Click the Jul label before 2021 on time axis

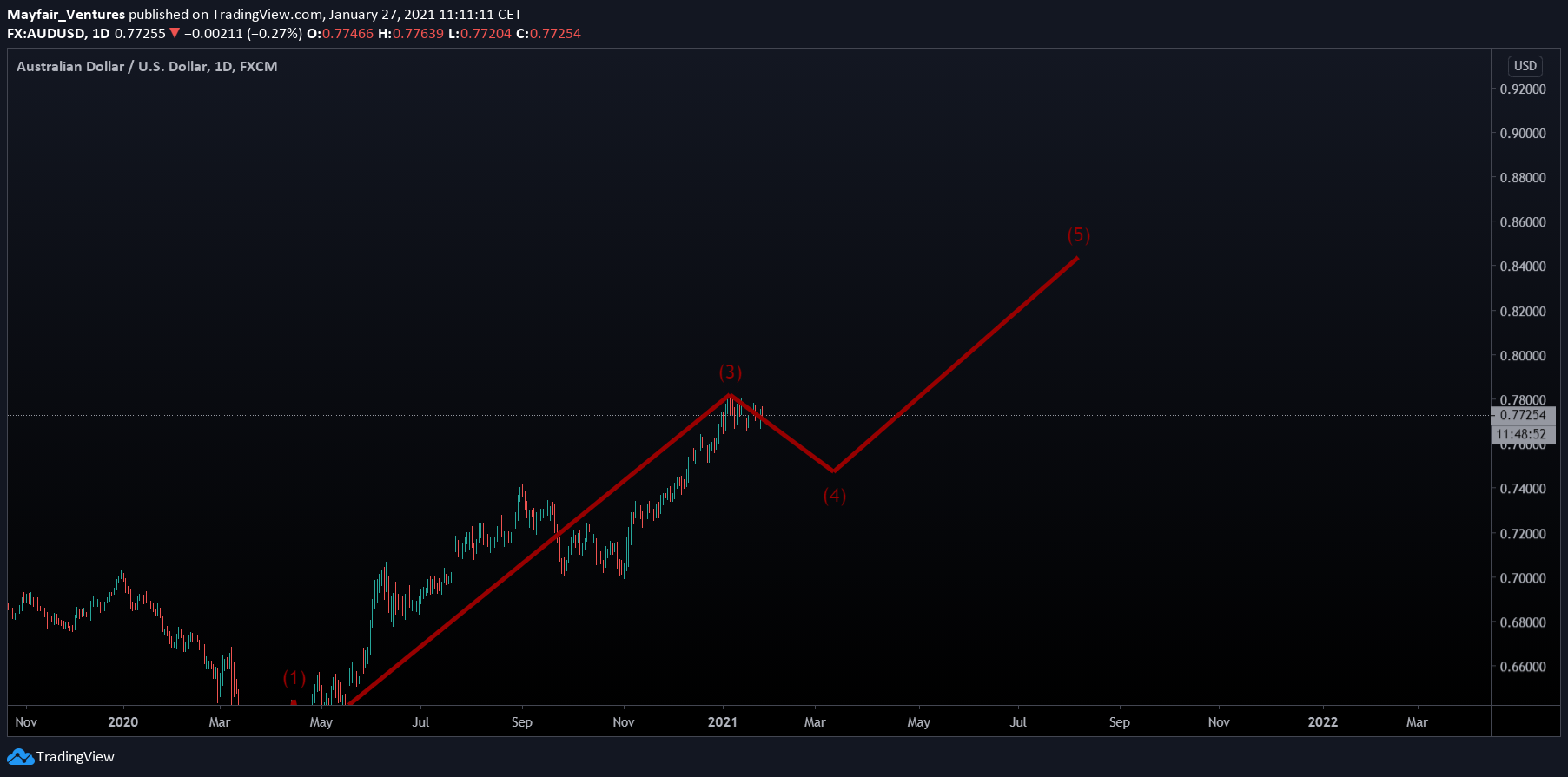click(421, 722)
